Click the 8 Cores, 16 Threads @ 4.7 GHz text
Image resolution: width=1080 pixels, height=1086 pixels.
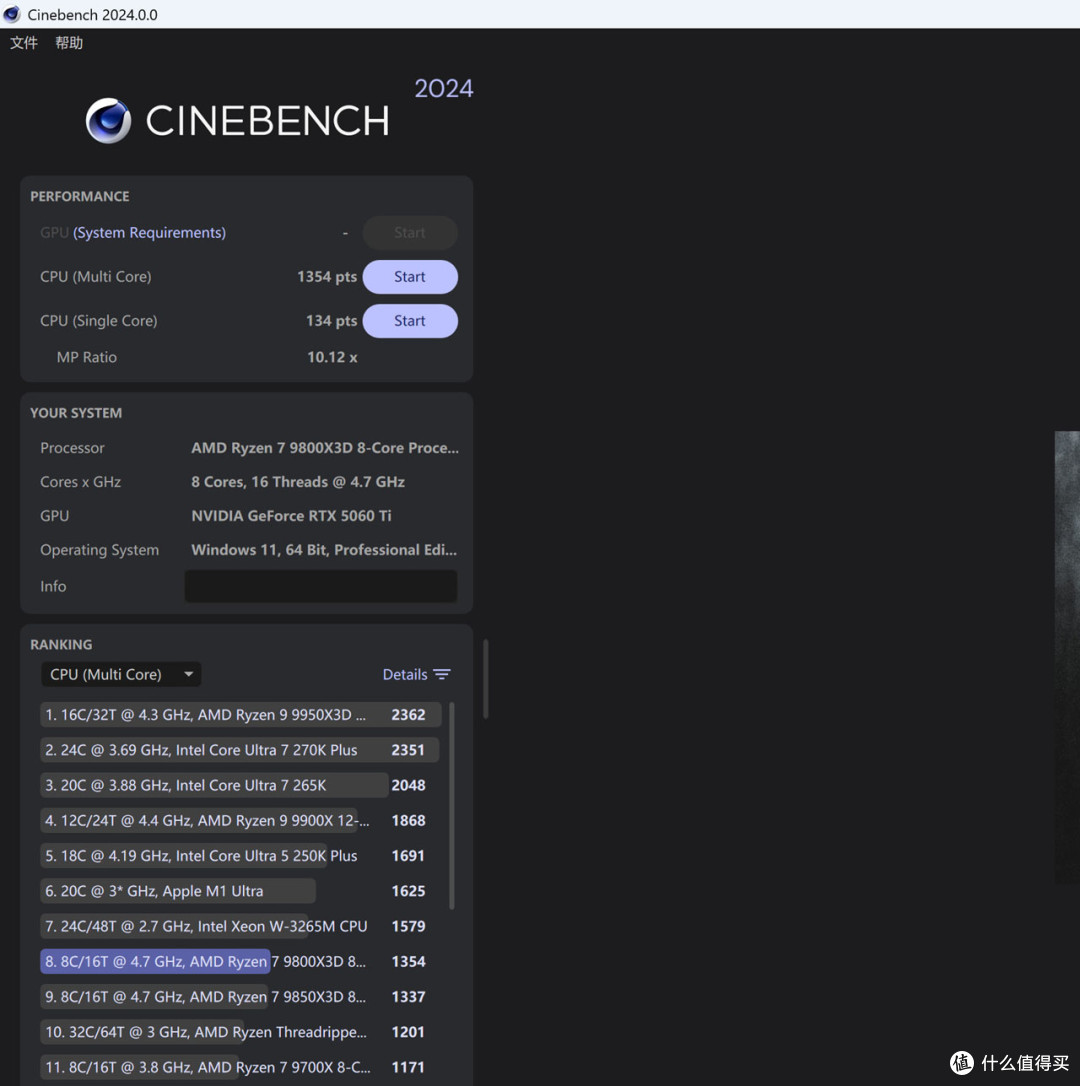pos(298,482)
